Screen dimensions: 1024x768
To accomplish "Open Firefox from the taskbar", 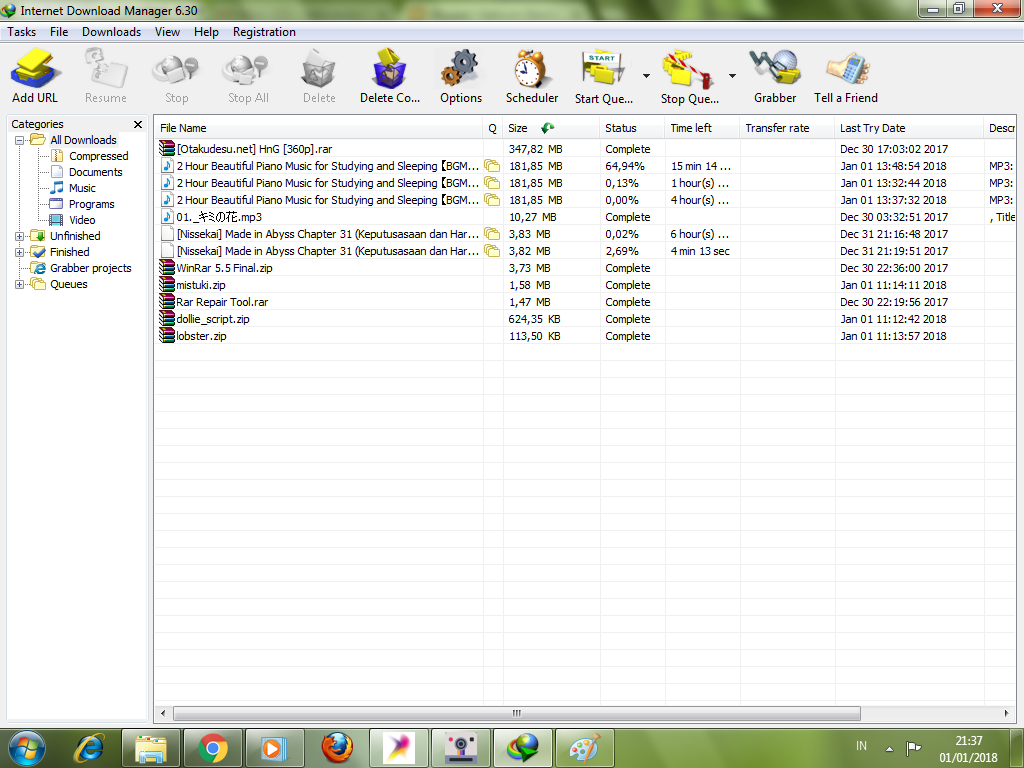I will click(x=337, y=748).
